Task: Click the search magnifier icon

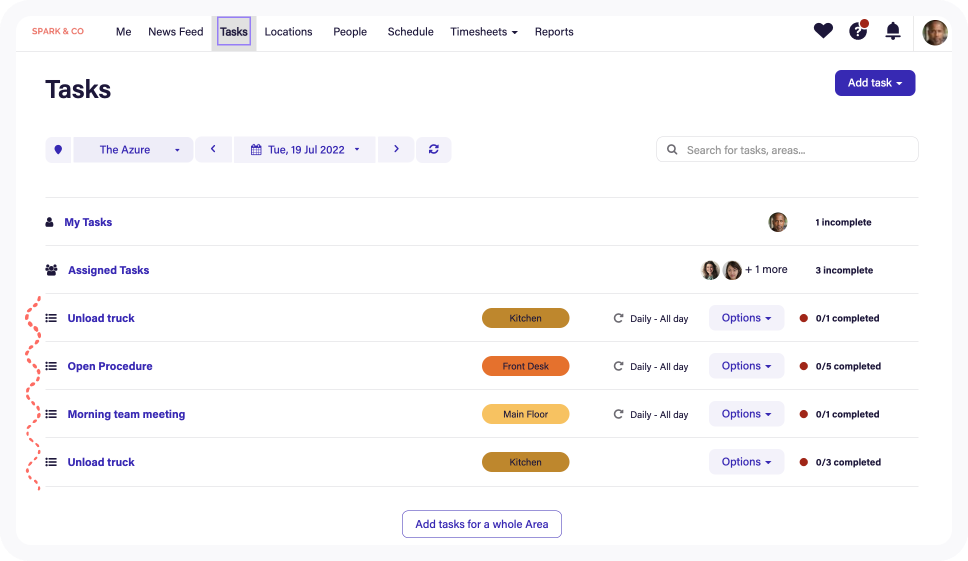Action: click(x=672, y=149)
